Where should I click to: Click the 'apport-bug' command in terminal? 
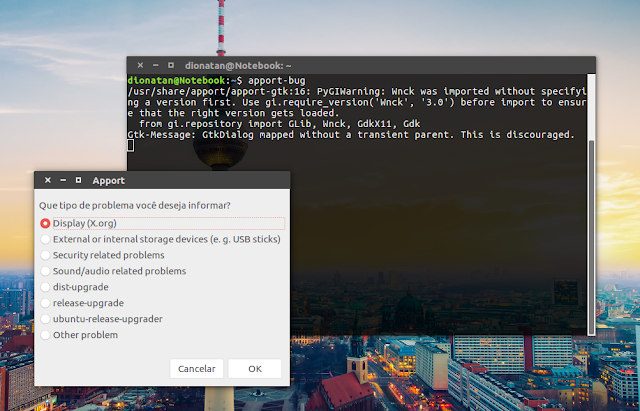[277, 80]
